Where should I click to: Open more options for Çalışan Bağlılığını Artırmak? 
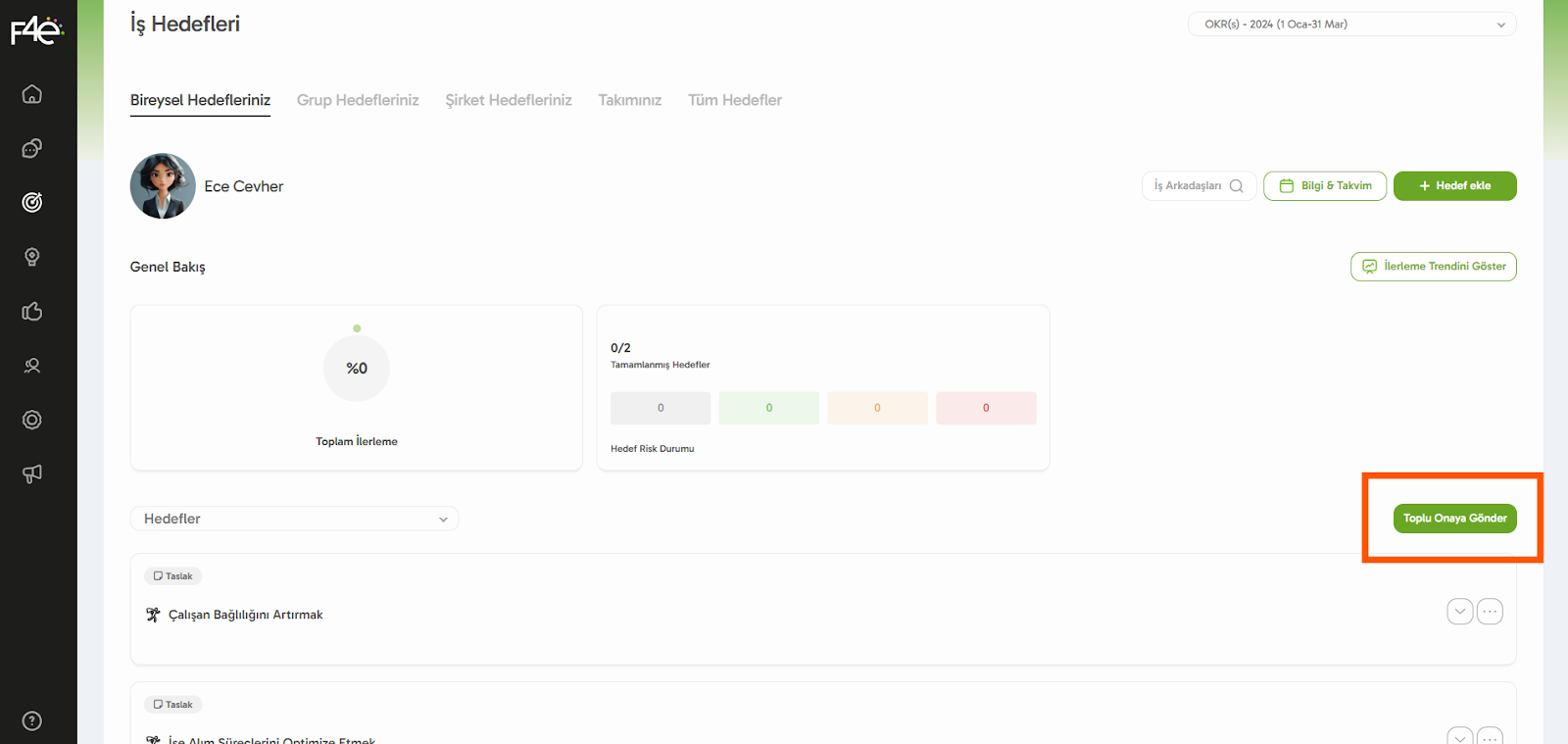pos(1490,612)
